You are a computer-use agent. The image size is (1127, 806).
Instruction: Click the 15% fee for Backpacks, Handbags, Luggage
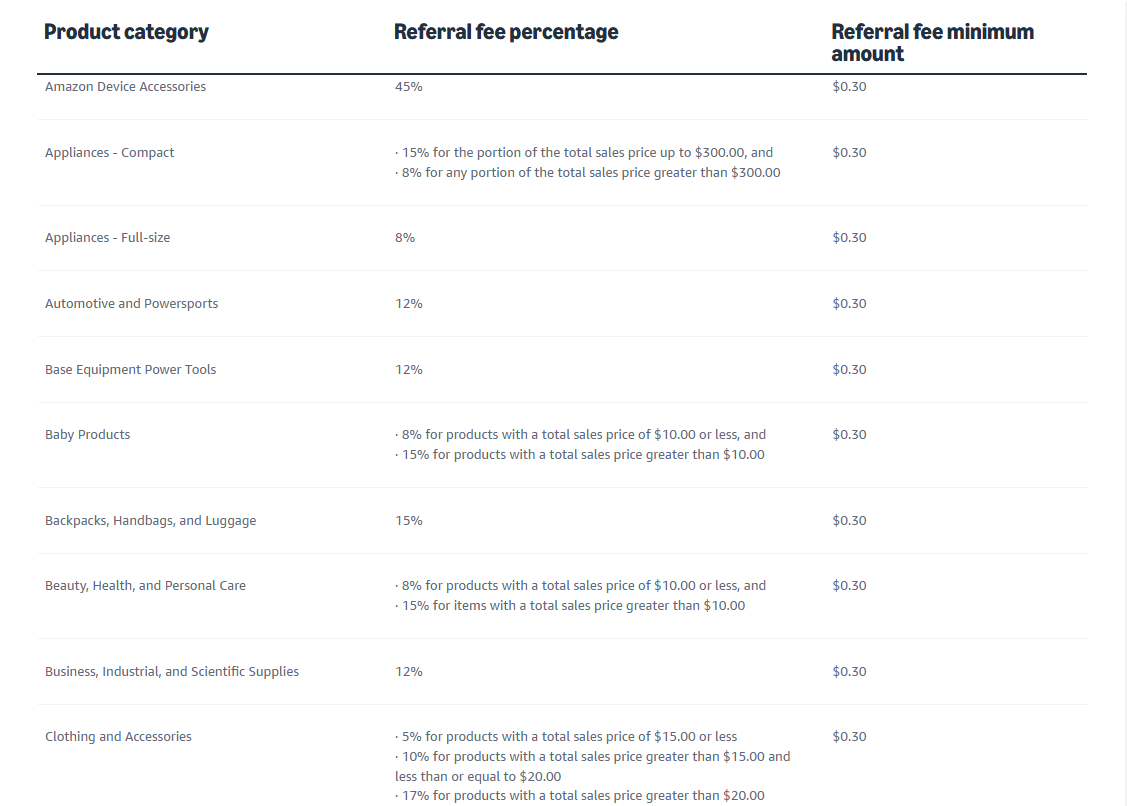(x=408, y=521)
